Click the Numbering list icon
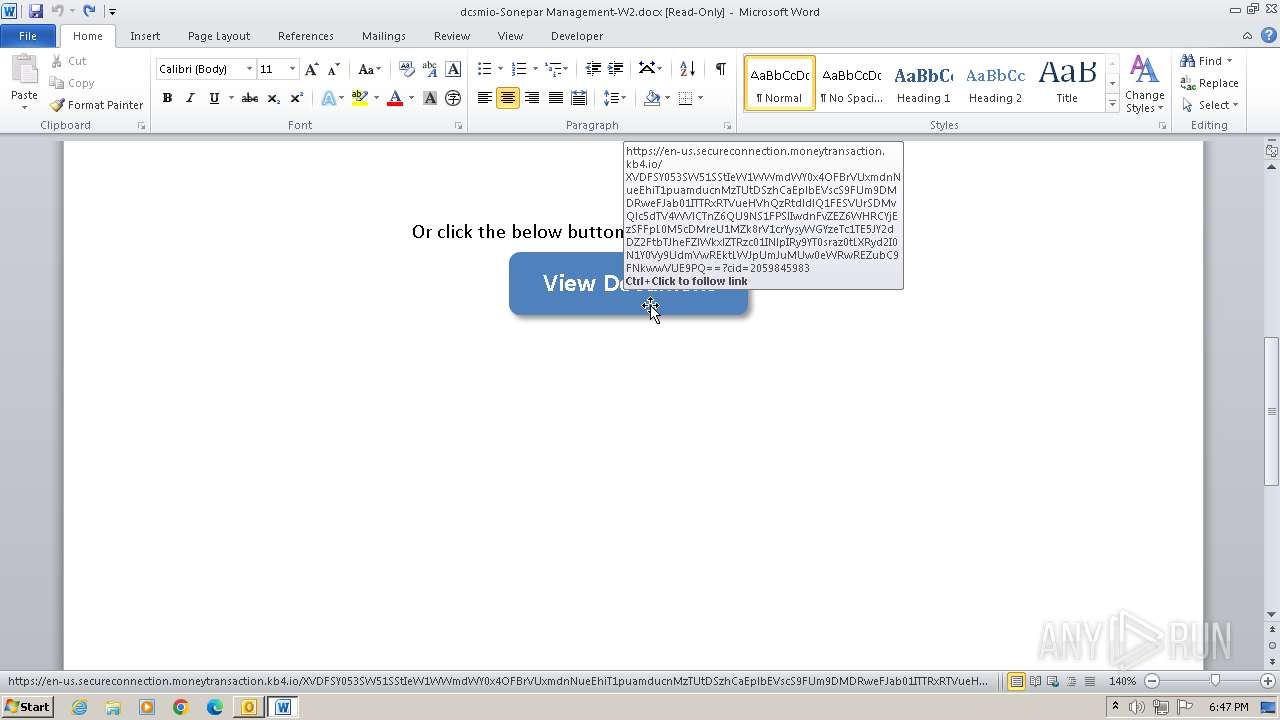The width and height of the screenshot is (1280, 720). click(x=519, y=69)
